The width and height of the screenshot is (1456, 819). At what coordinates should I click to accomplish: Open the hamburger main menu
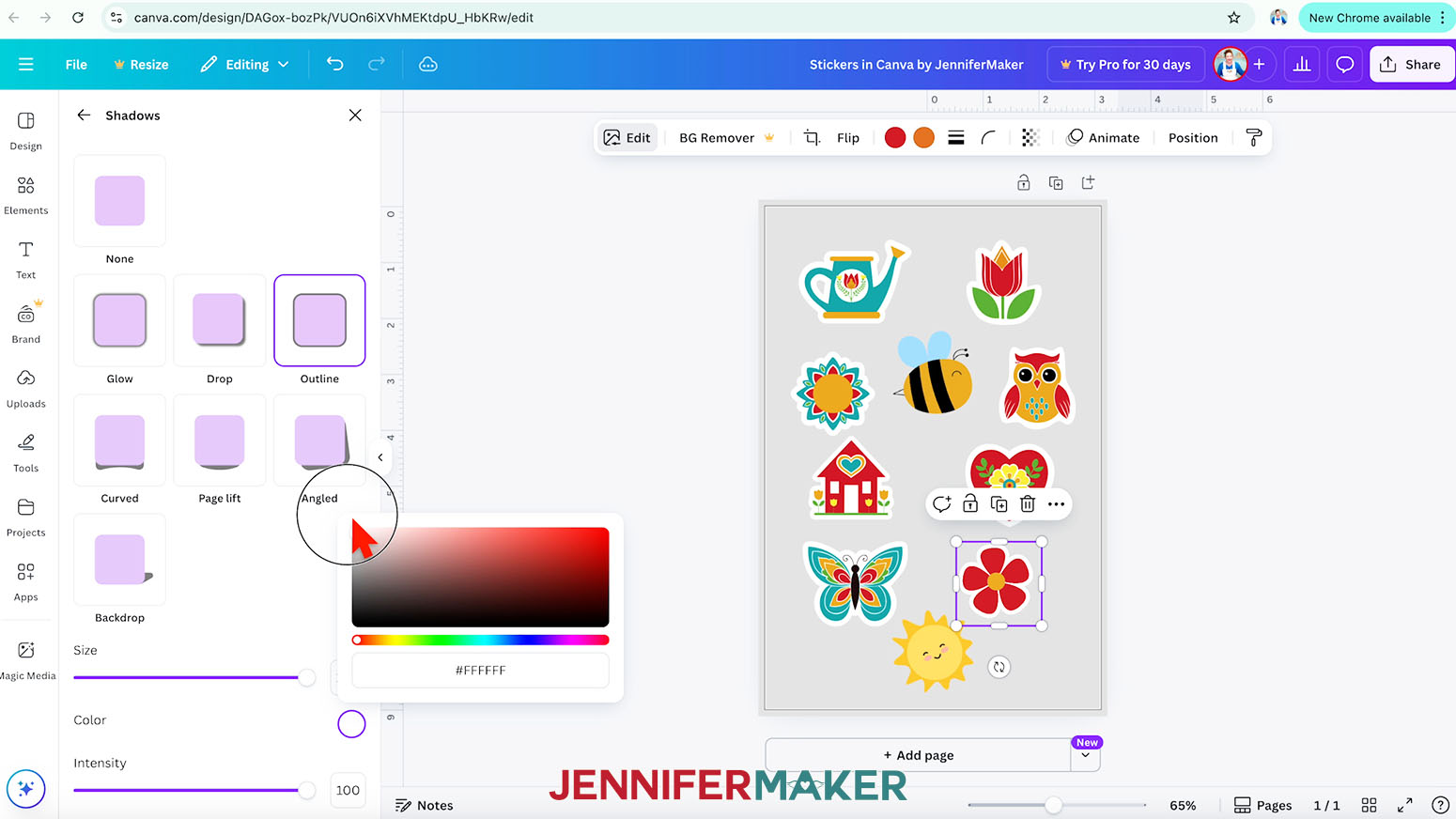tap(26, 64)
